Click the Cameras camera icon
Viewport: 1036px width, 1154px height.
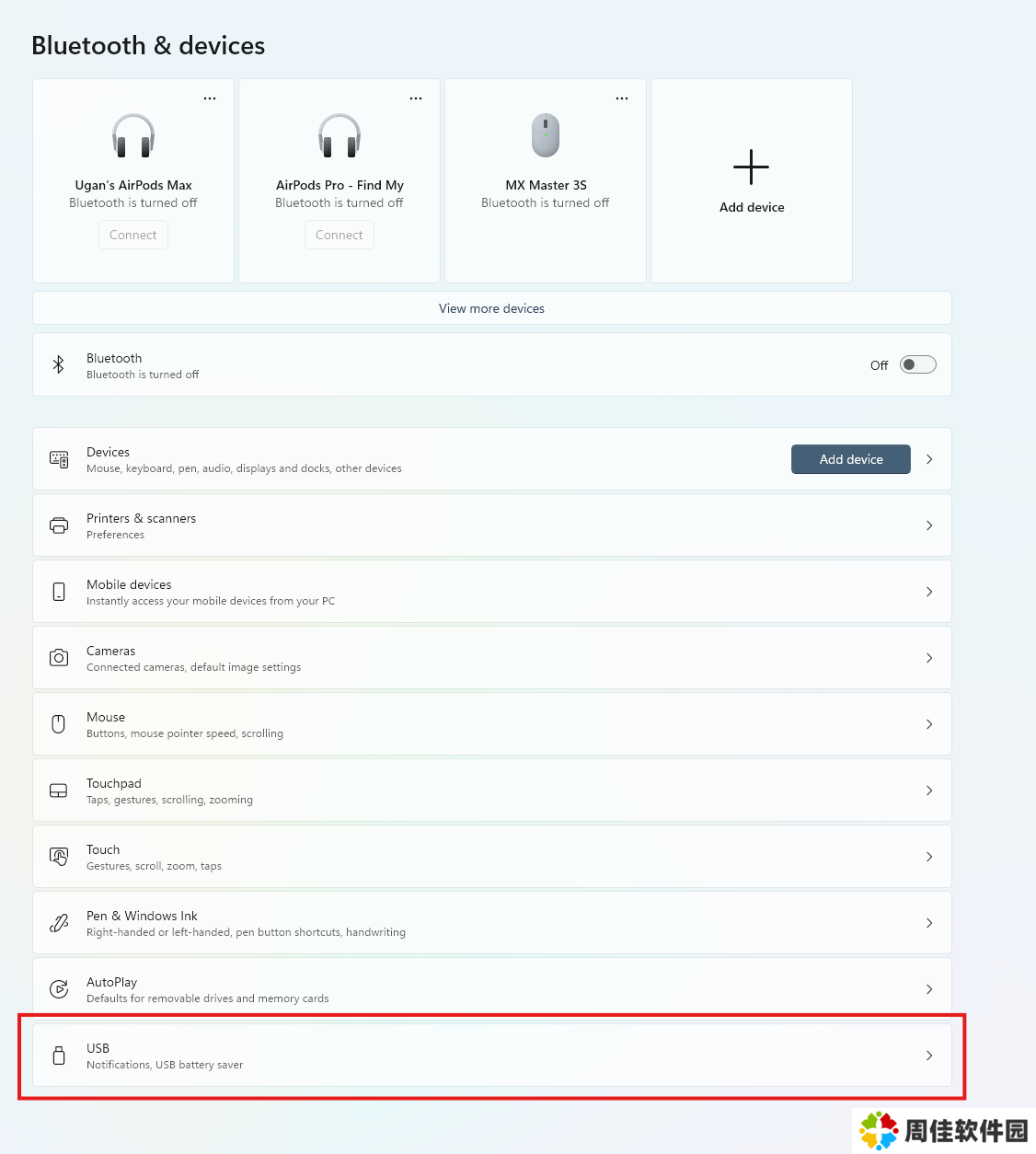[59, 658]
